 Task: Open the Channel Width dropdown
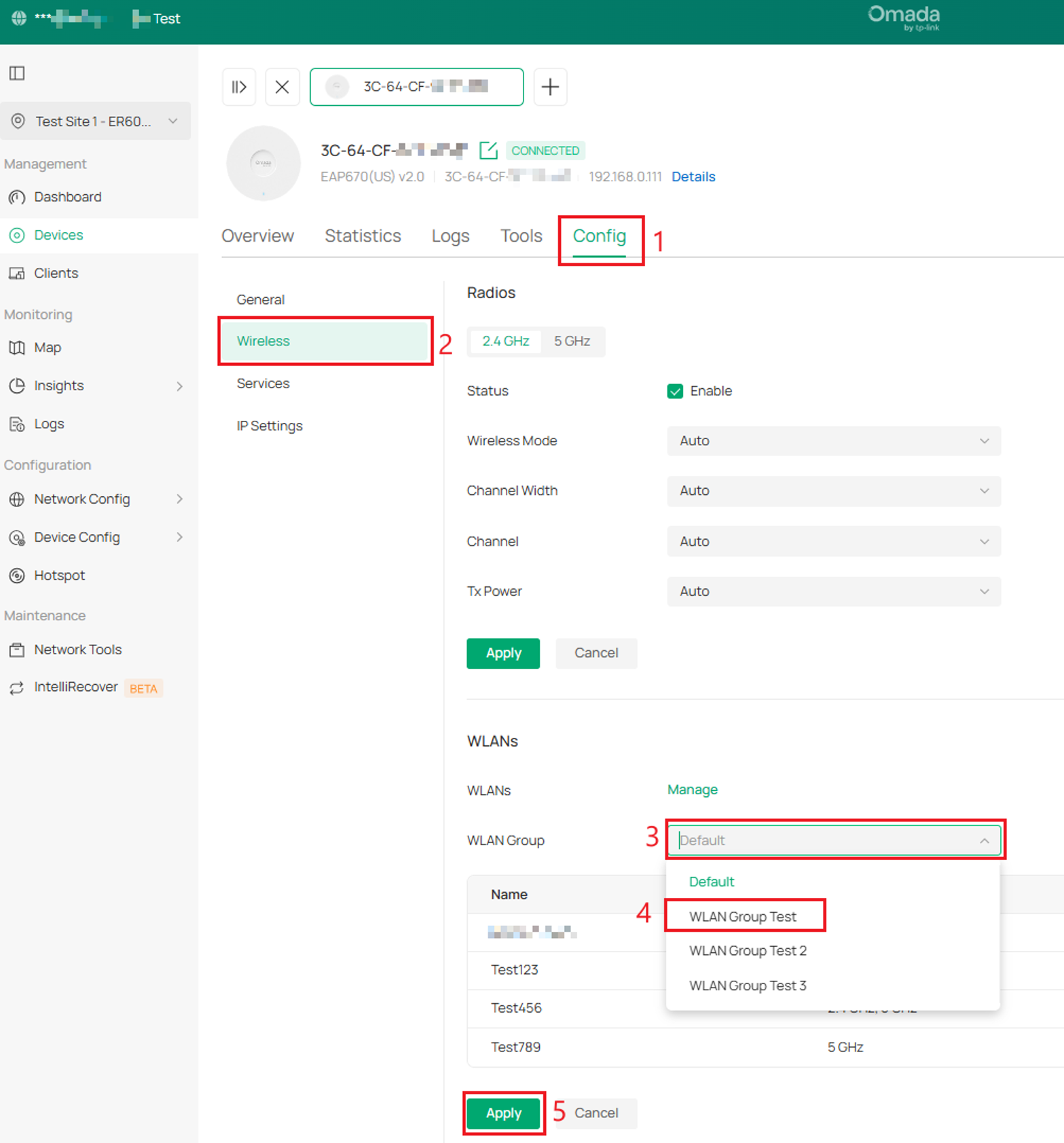point(834,491)
